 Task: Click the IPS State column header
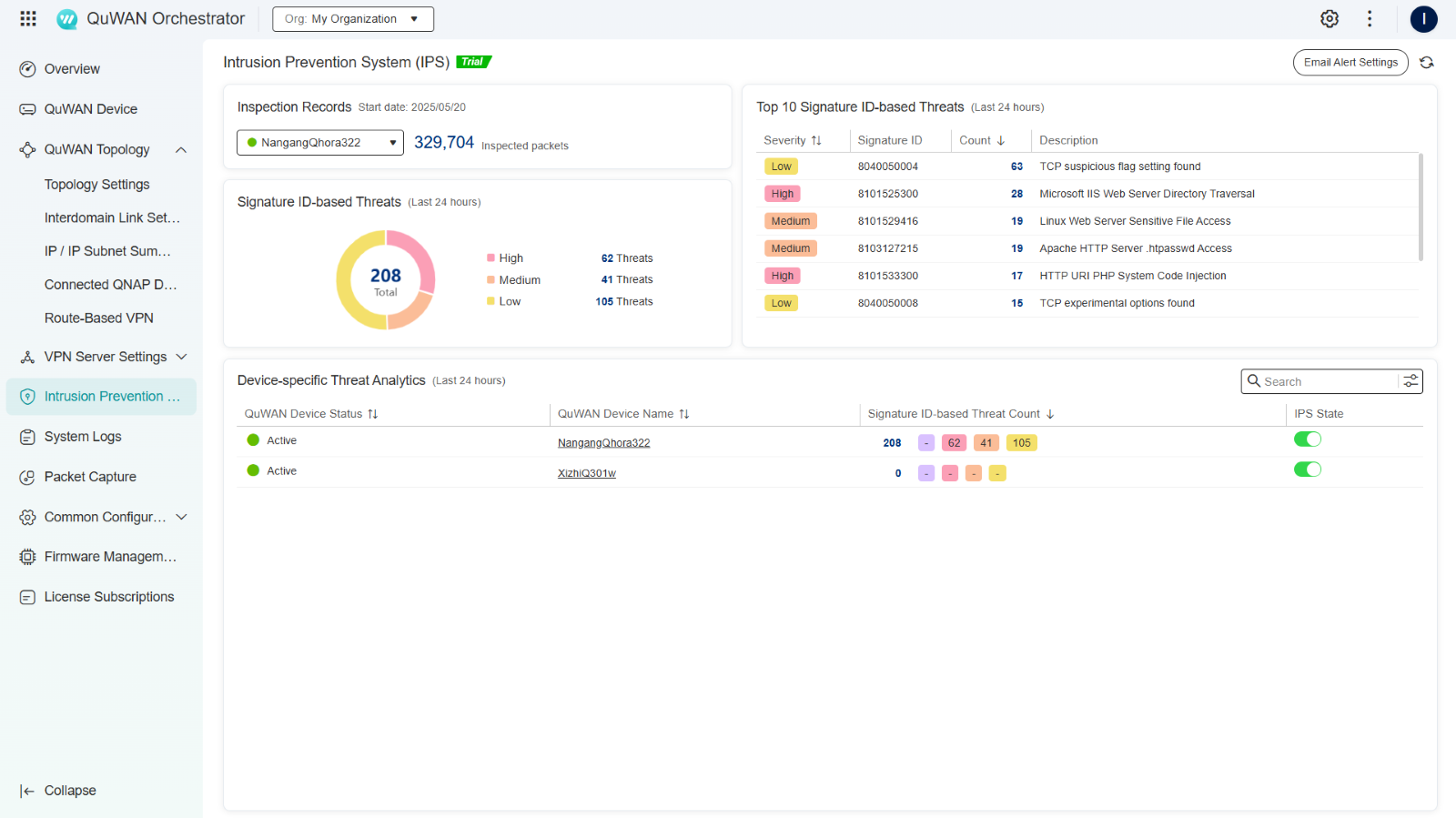coord(1319,414)
